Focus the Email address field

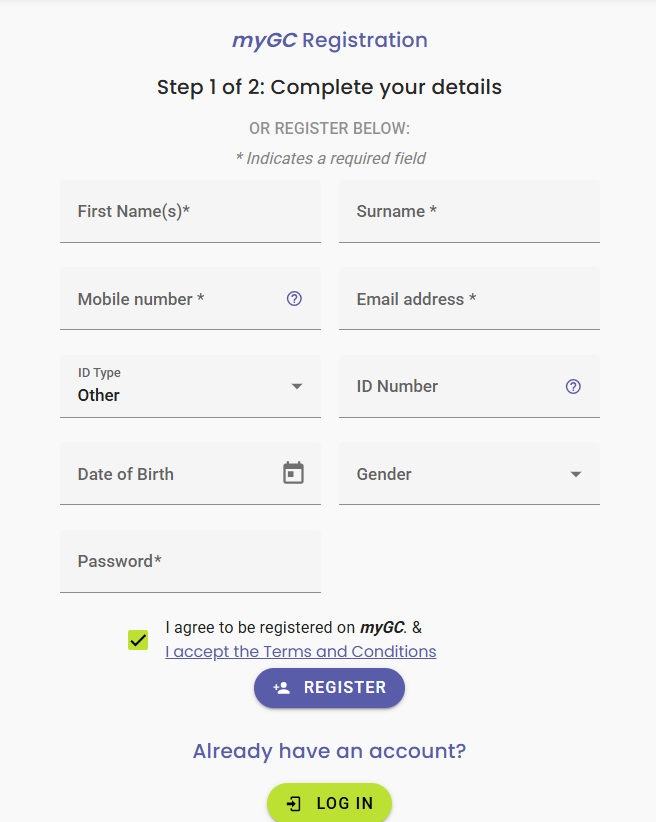point(469,299)
